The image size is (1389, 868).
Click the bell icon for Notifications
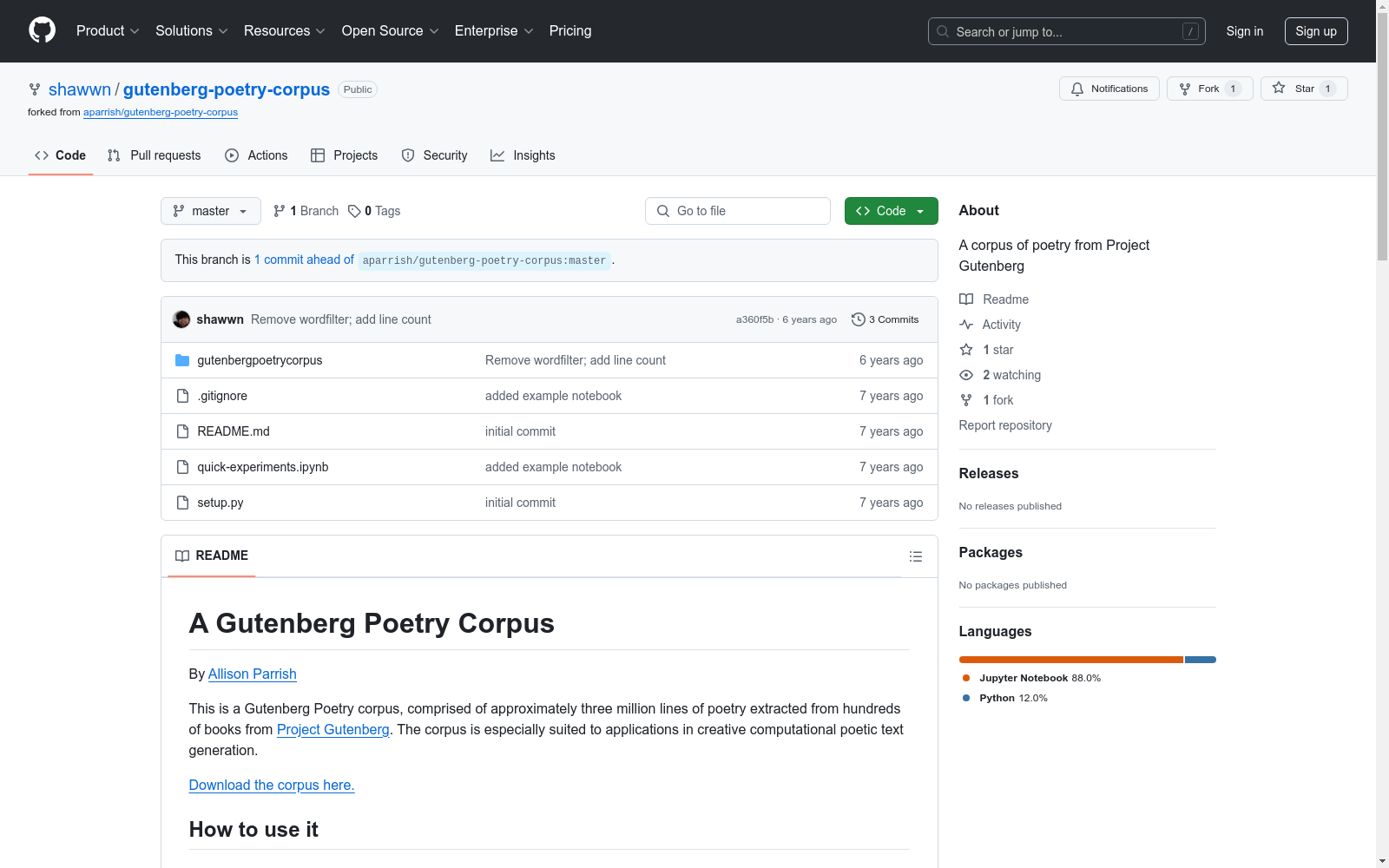[1077, 89]
